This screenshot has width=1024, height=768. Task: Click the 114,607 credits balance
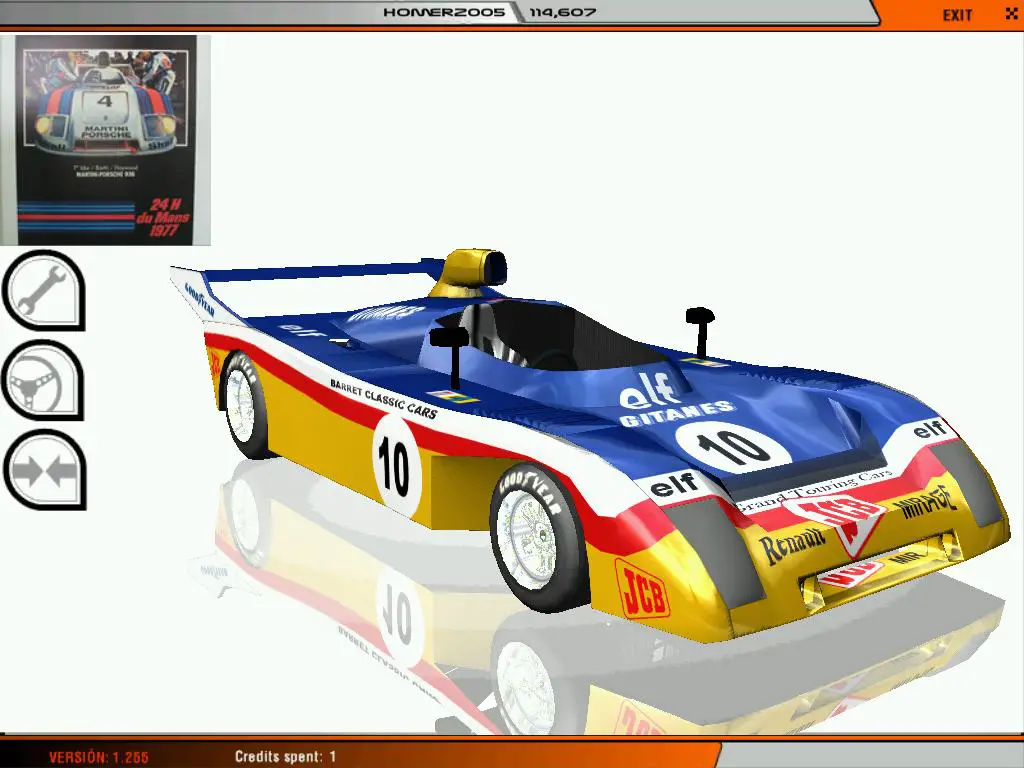pos(561,13)
